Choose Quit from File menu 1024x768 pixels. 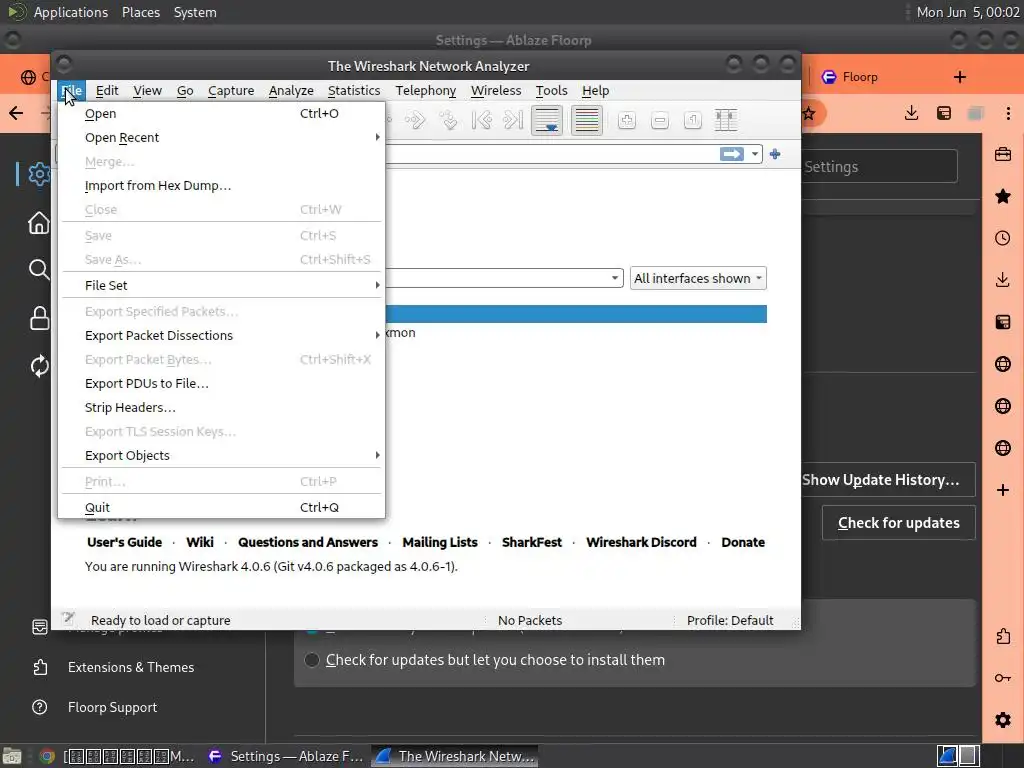(x=221, y=507)
